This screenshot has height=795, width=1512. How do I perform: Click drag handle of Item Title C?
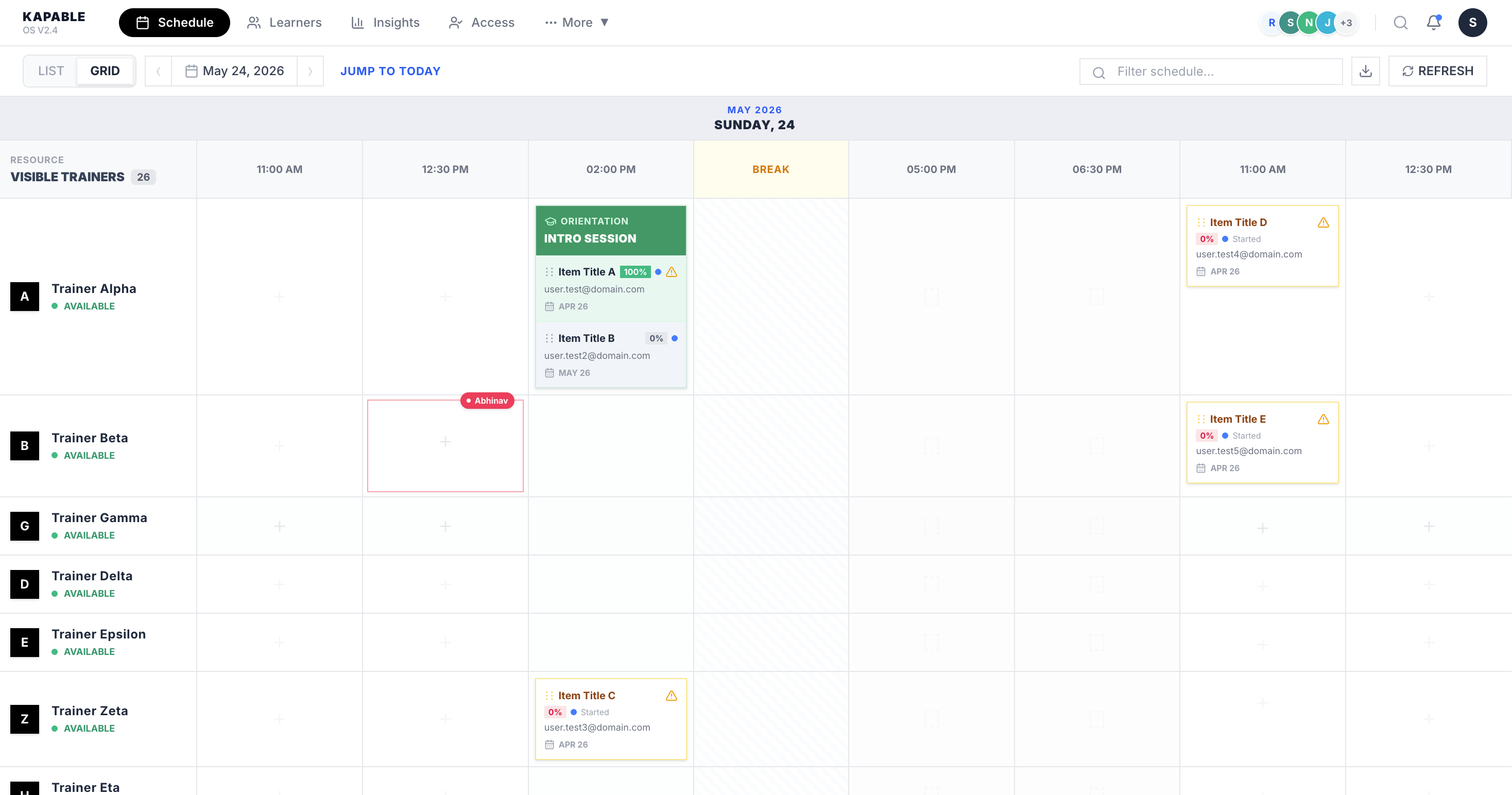549,695
